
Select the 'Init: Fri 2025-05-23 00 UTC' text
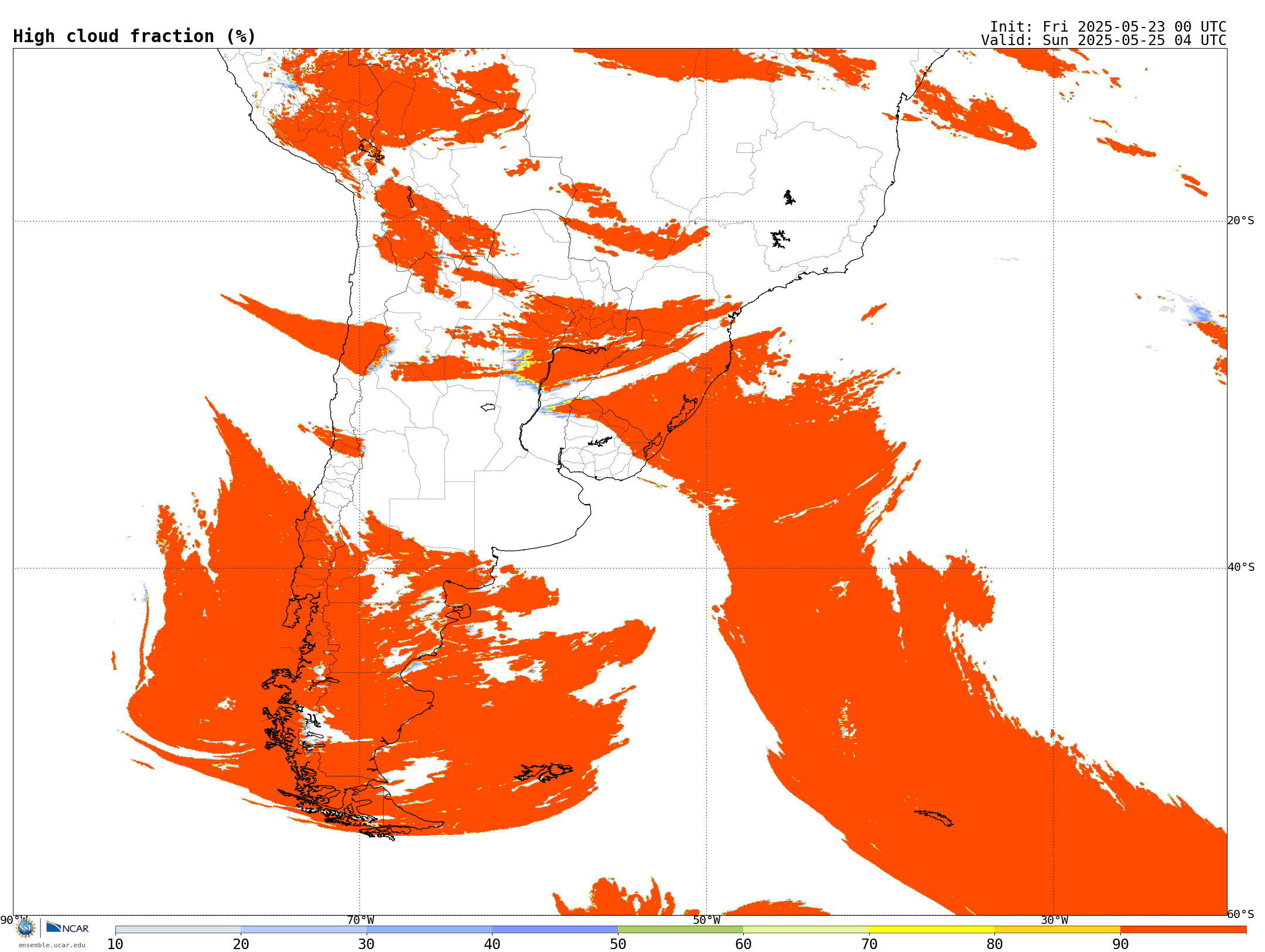1107,27
